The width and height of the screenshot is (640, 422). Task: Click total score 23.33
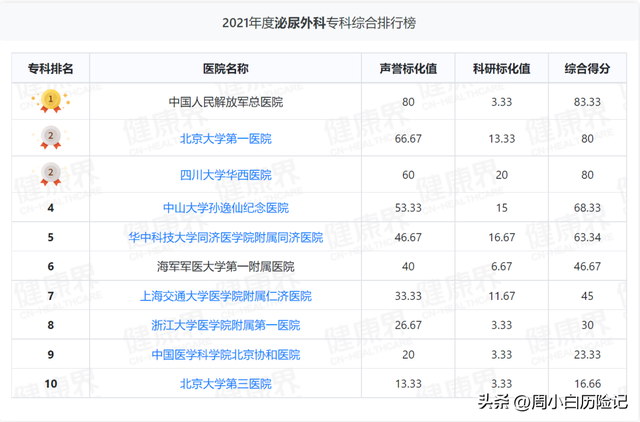tap(587, 355)
